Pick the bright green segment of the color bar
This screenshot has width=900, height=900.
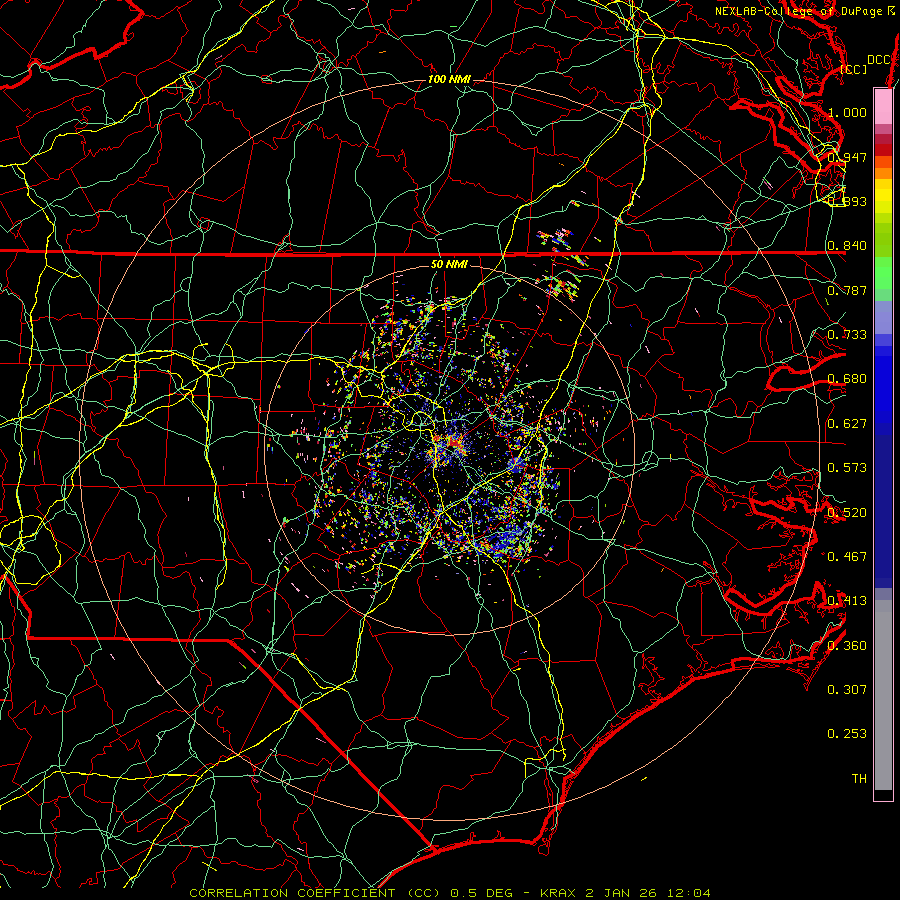(883, 274)
